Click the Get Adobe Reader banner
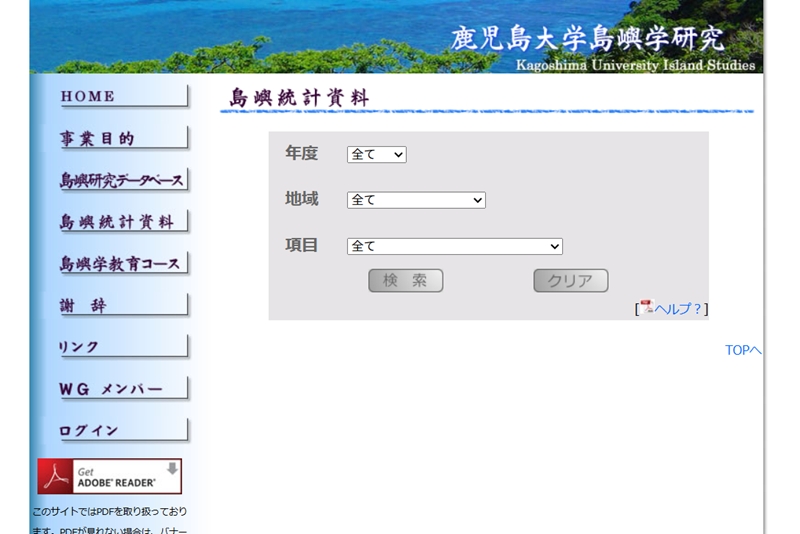This screenshot has height=534, width=800. coord(109,477)
